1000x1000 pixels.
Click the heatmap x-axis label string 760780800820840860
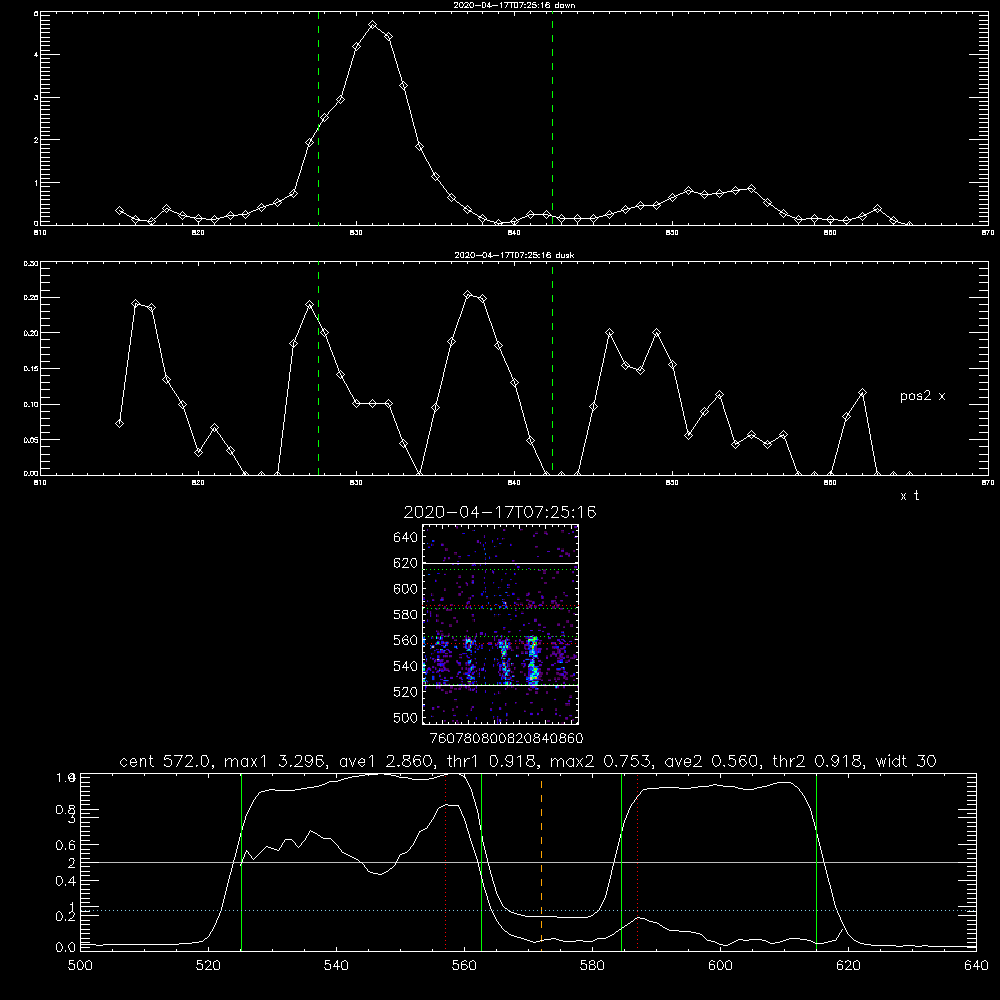pyautogui.click(x=507, y=739)
